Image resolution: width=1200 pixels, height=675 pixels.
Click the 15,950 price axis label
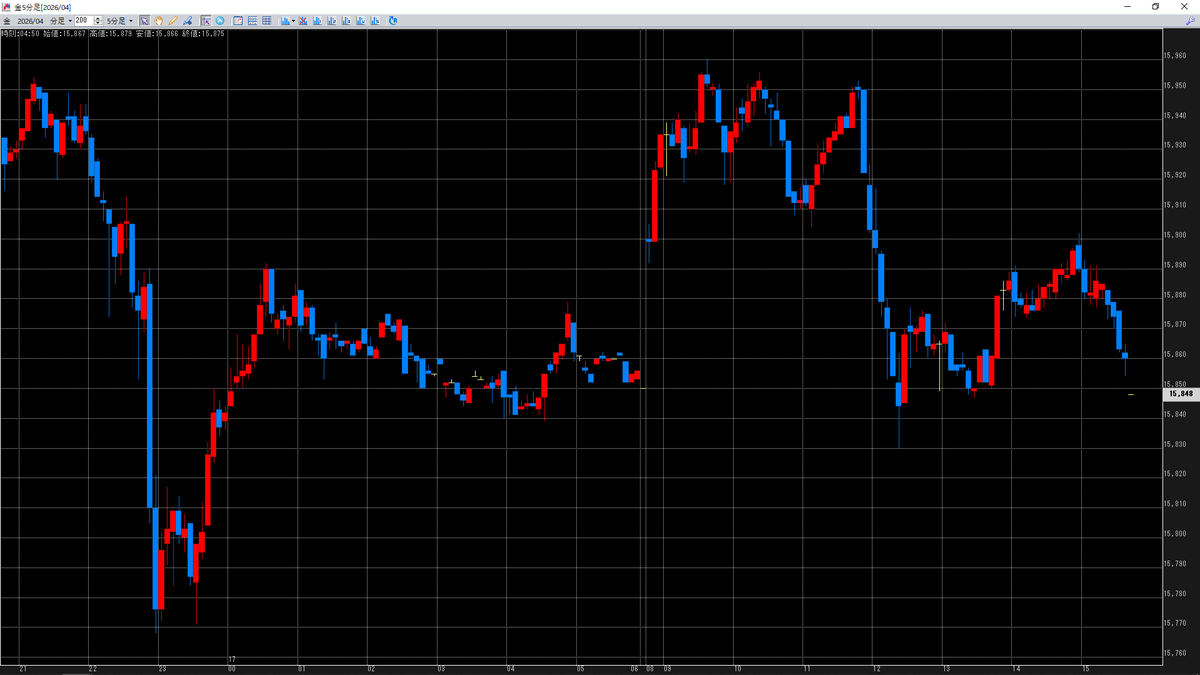pyautogui.click(x=1175, y=85)
